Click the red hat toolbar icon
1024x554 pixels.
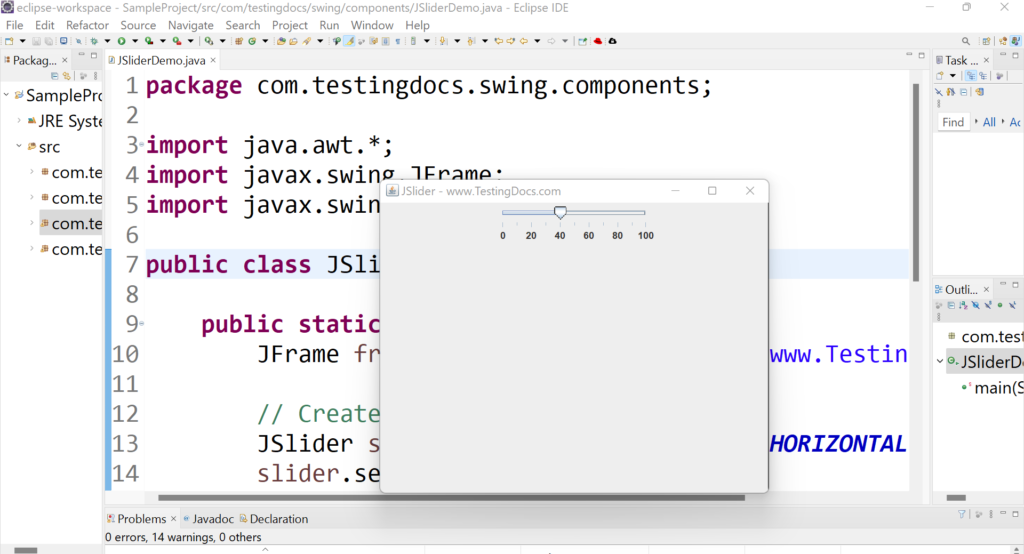coord(598,41)
